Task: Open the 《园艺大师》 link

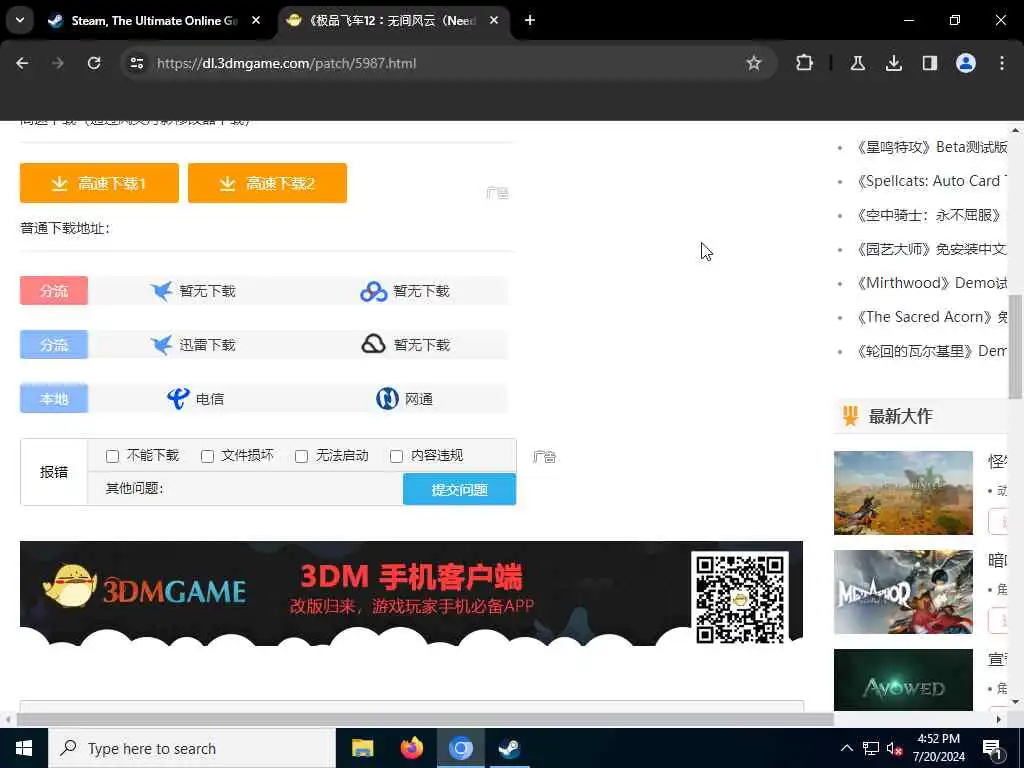Action: pyautogui.click(x=932, y=249)
